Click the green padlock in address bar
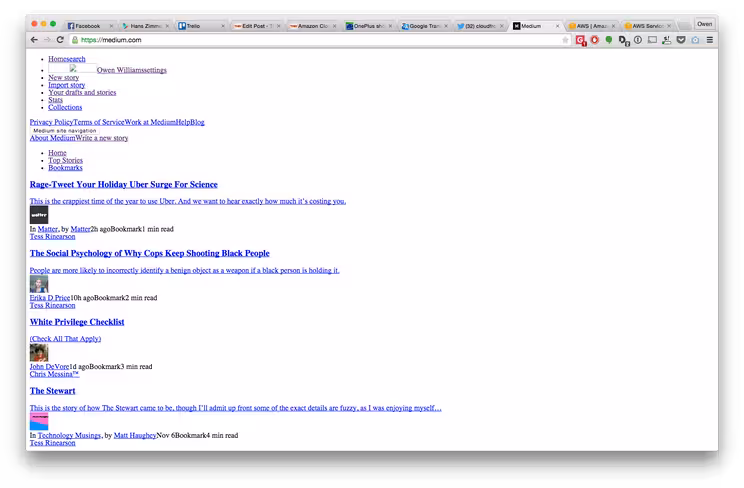Viewport: 744px width, 488px height. pyautogui.click(x=74, y=40)
